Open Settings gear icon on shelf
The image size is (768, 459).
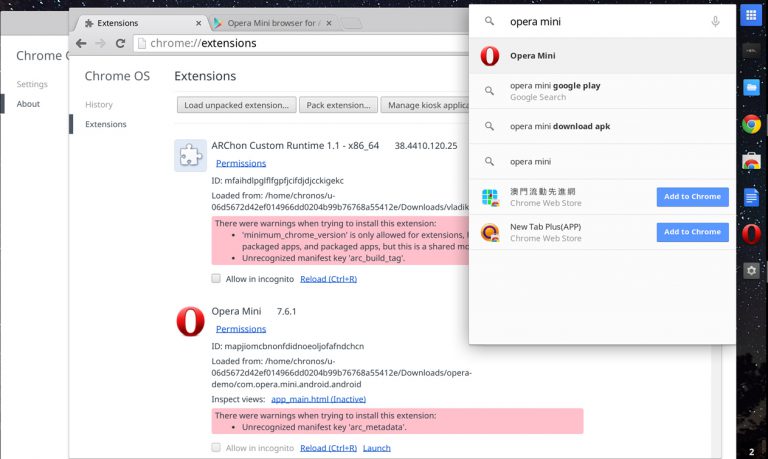[751, 270]
